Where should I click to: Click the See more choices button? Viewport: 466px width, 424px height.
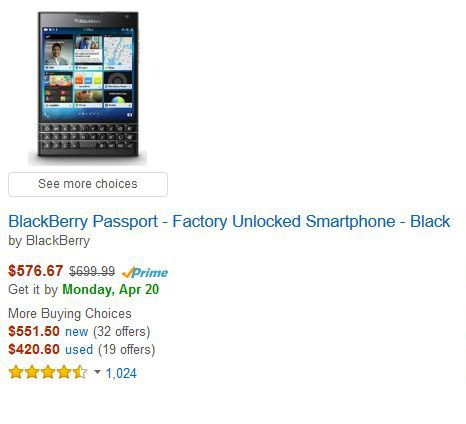[88, 184]
